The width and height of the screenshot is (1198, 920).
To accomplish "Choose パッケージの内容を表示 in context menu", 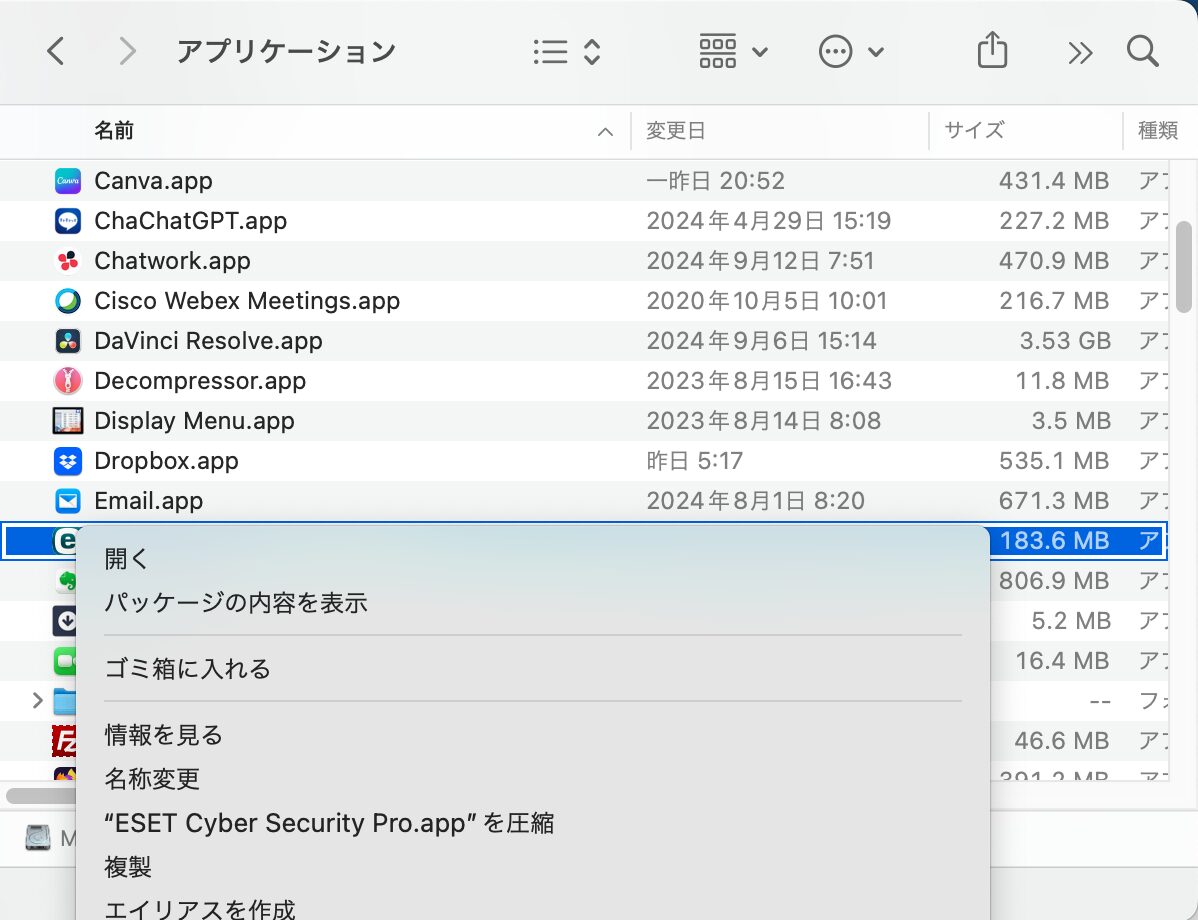I will coord(236,603).
